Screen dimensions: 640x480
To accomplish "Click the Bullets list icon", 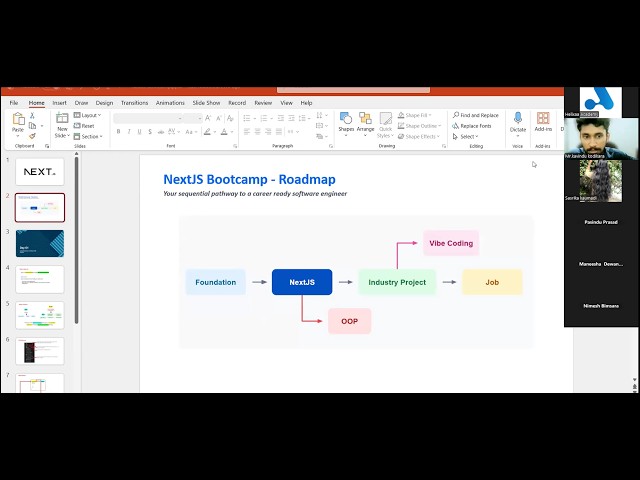I will pos(247,118).
